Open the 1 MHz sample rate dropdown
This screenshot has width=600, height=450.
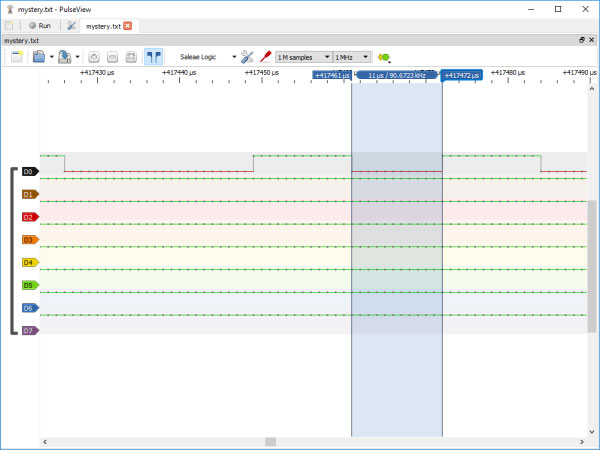pos(352,57)
